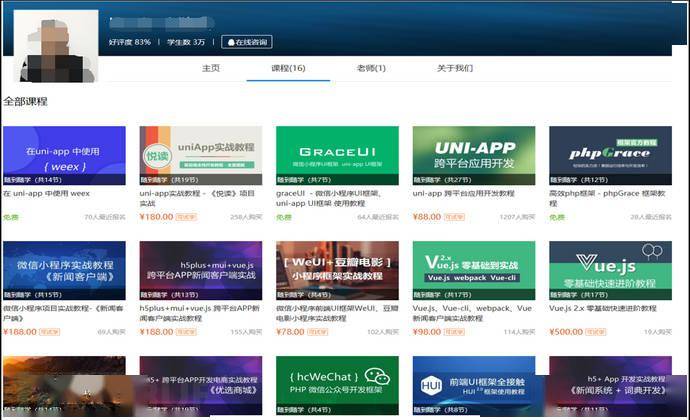The height and width of the screenshot is (420, 690).
Task: Click the ¥98.00 price
Action: pyautogui.click(x=427, y=332)
